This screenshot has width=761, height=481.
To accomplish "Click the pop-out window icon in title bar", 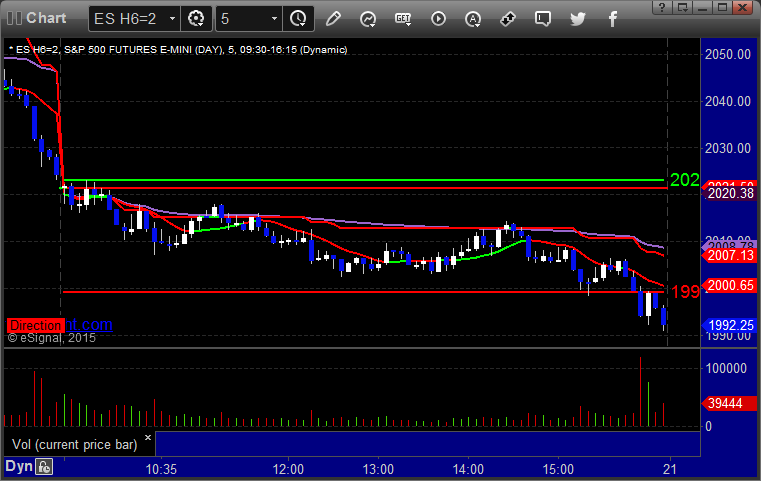I will click(683, 7).
